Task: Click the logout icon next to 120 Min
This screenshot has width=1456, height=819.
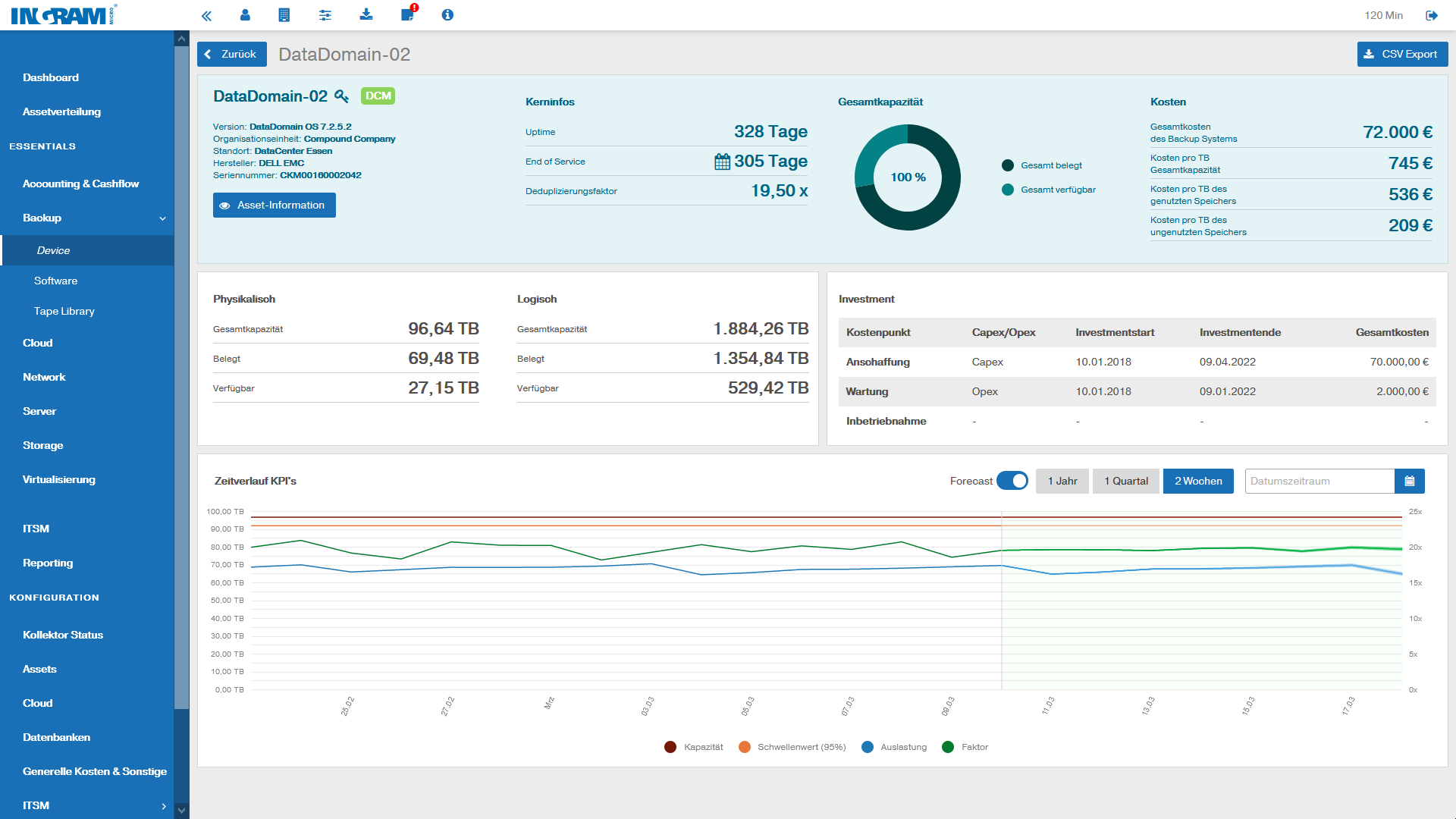Action: coord(1432,15)
